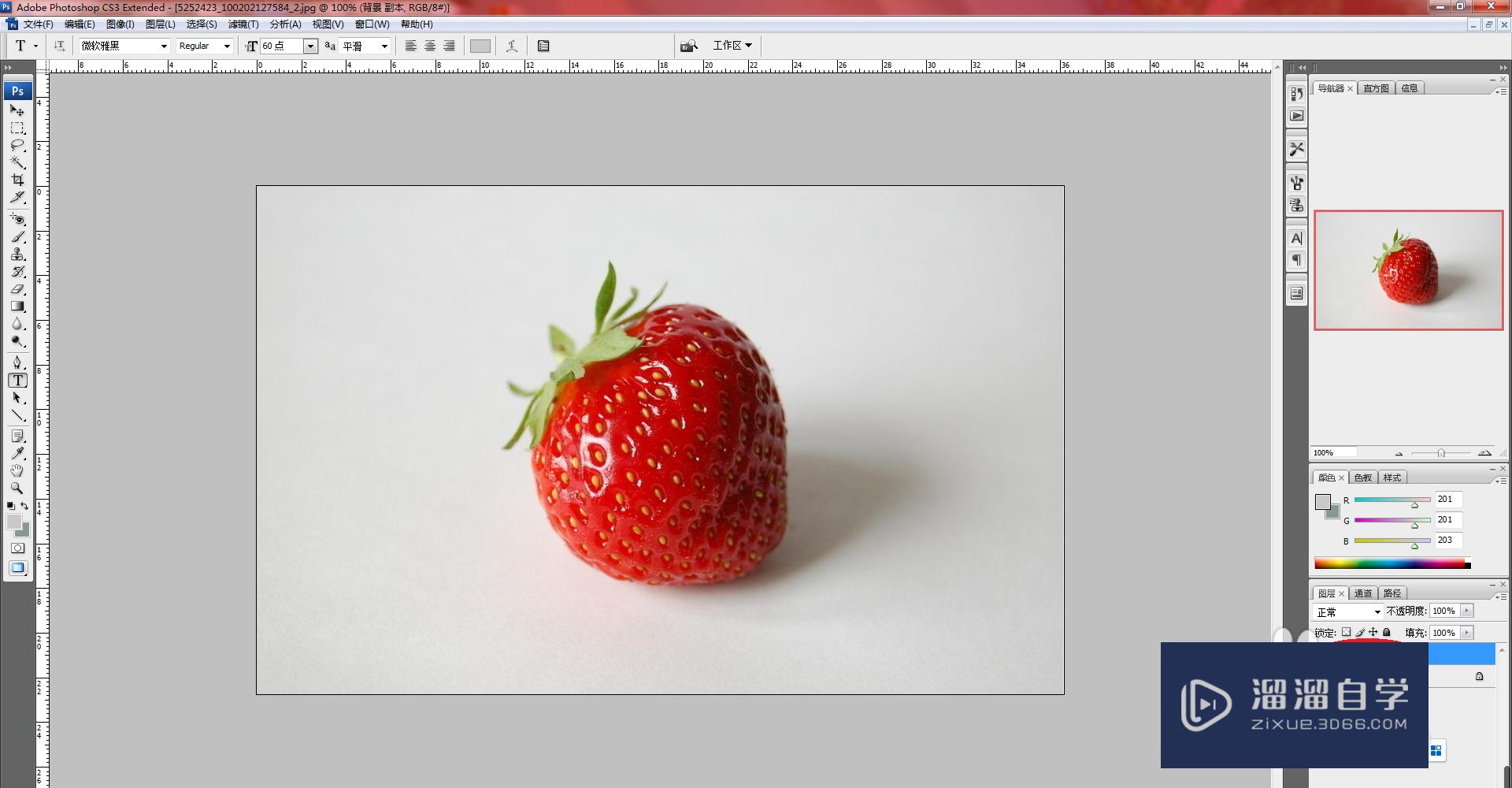Select the Blur tool
The image size is (1512, 788).
(17, 323)
